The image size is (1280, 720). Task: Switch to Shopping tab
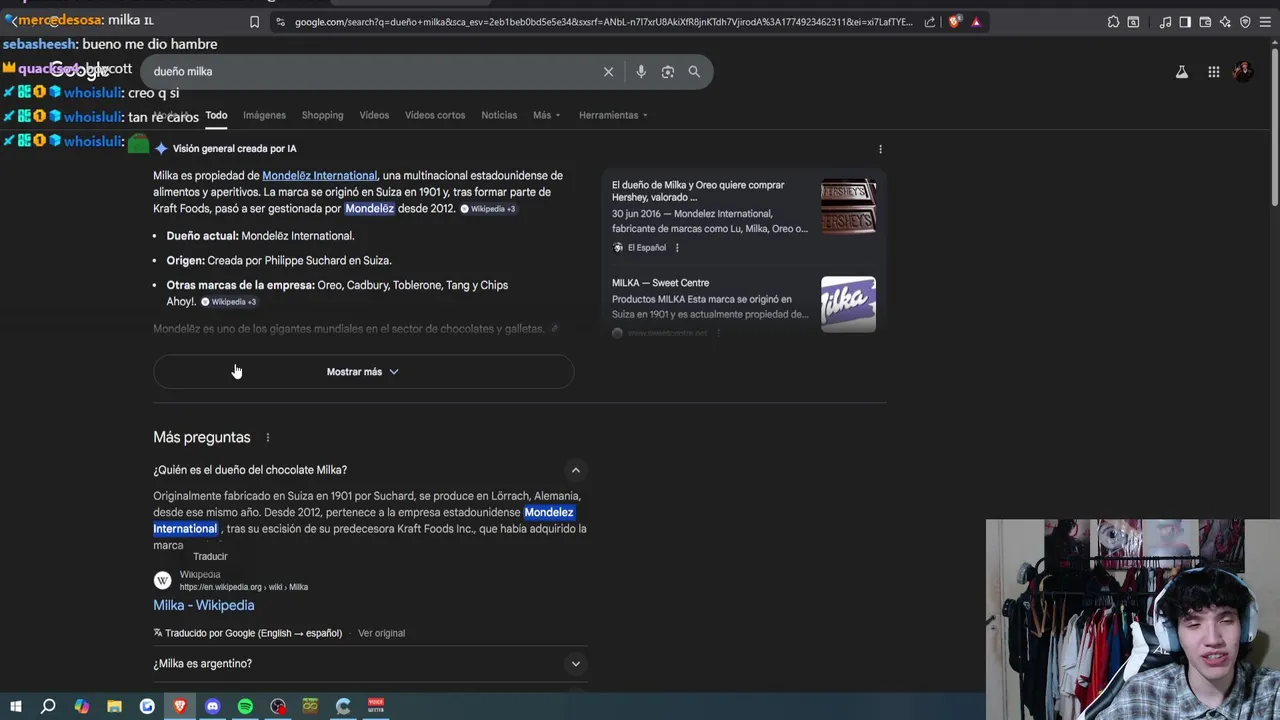tap(322, 115)
